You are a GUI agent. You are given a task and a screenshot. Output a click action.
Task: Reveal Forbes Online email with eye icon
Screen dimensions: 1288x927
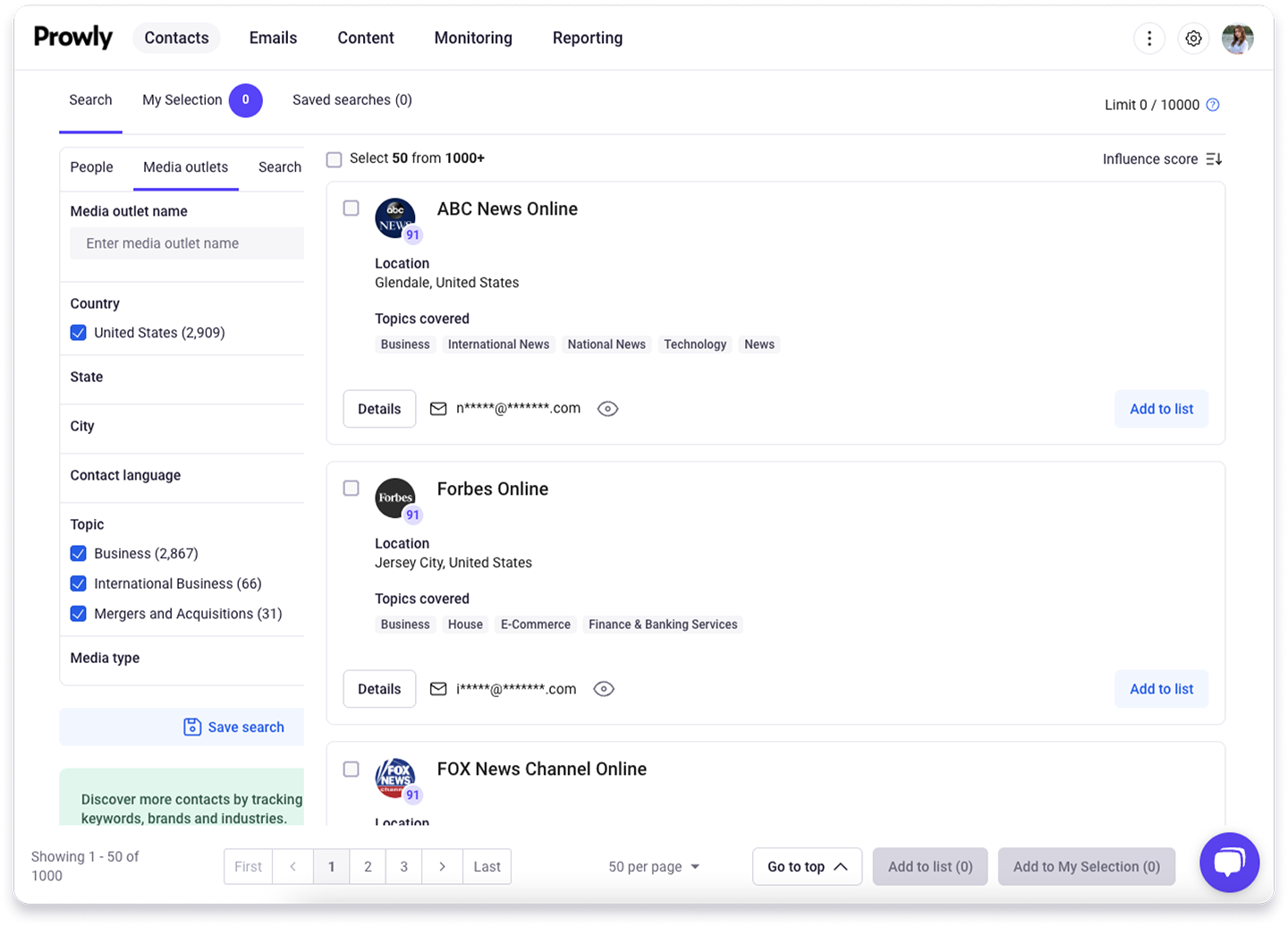pos(604,689)
